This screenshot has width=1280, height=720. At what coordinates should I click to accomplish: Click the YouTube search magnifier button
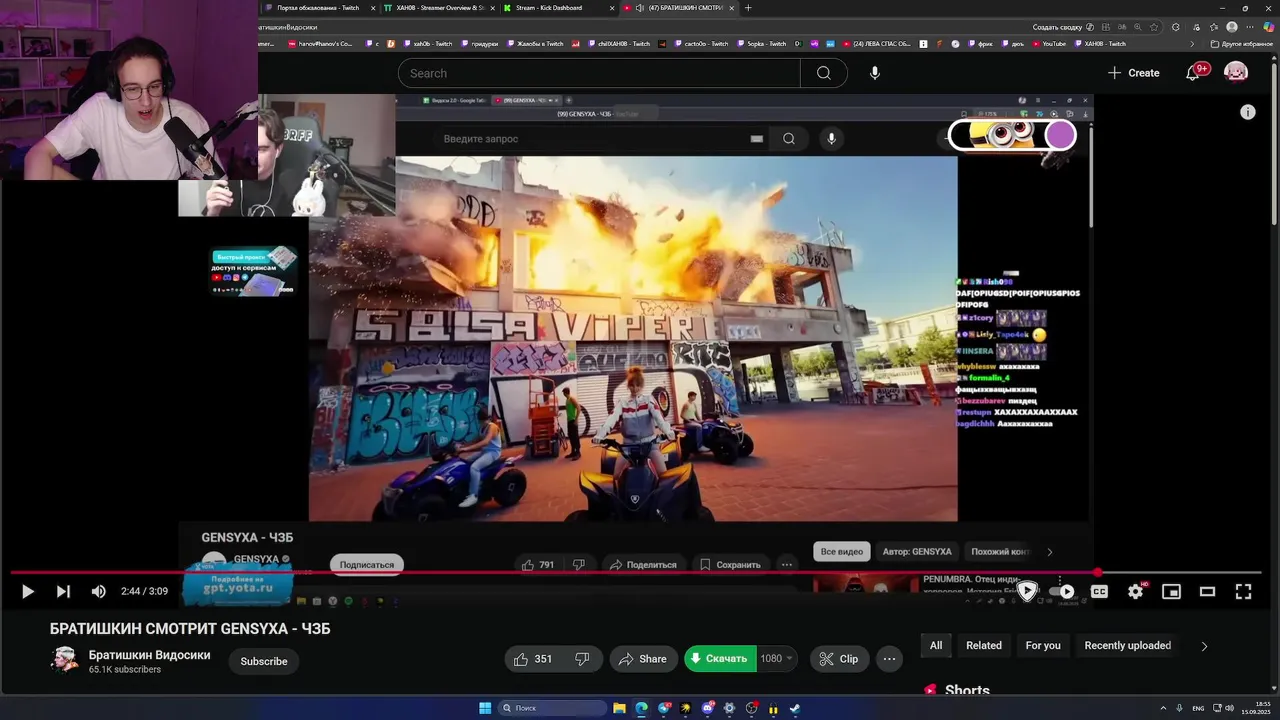(x=824, y=73)
